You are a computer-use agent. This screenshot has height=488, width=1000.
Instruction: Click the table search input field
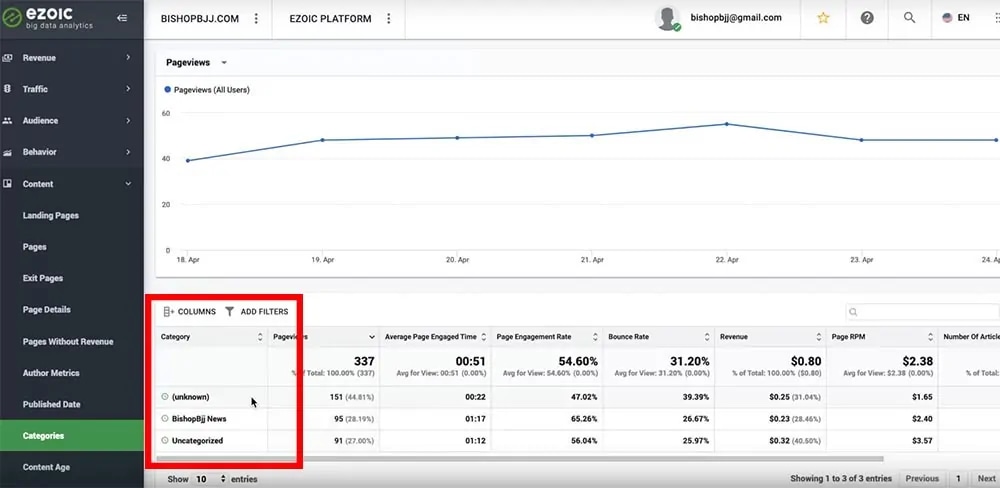coord(923,312)
